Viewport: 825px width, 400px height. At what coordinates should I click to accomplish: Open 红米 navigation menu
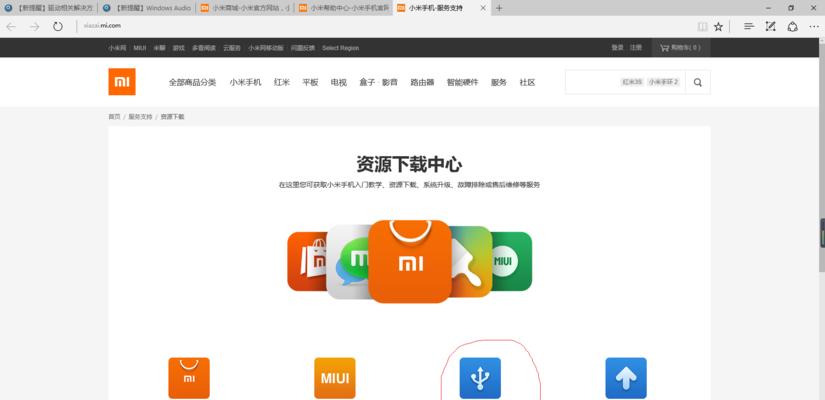point(282,82)
